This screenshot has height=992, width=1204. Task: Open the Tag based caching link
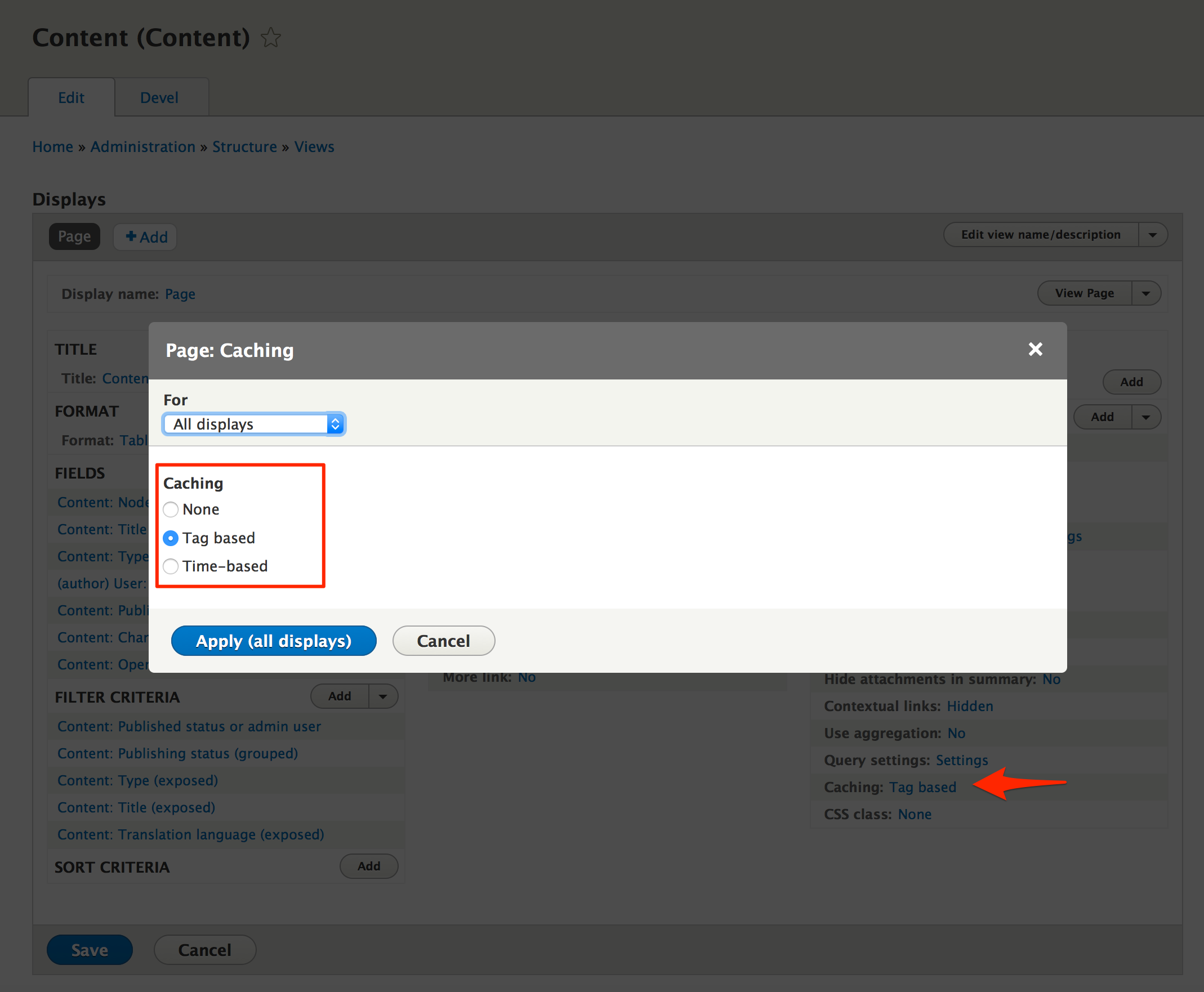click(x=922, y=787)
